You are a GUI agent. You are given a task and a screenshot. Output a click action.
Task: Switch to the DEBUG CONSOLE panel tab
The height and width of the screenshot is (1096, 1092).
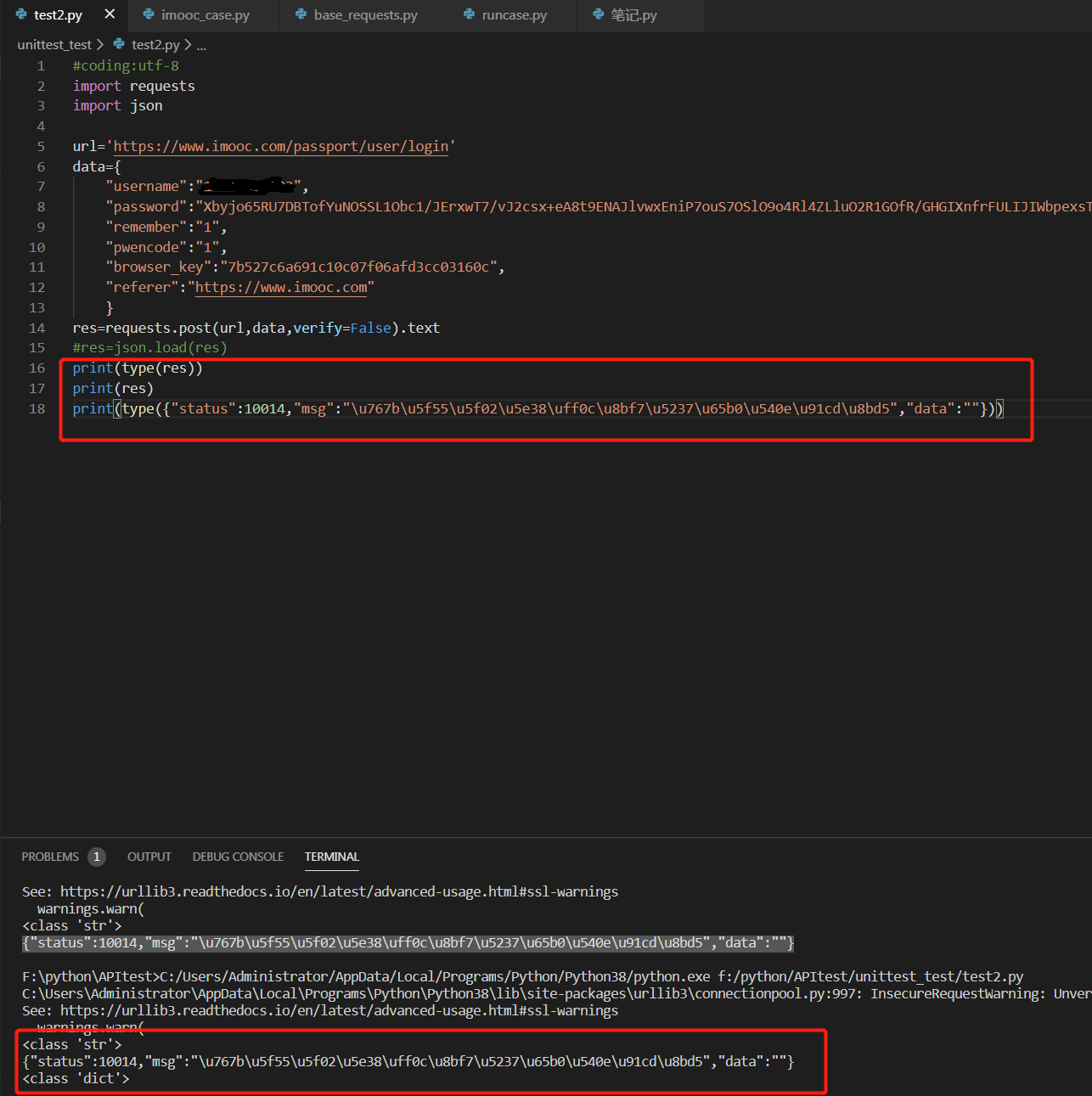238,857
